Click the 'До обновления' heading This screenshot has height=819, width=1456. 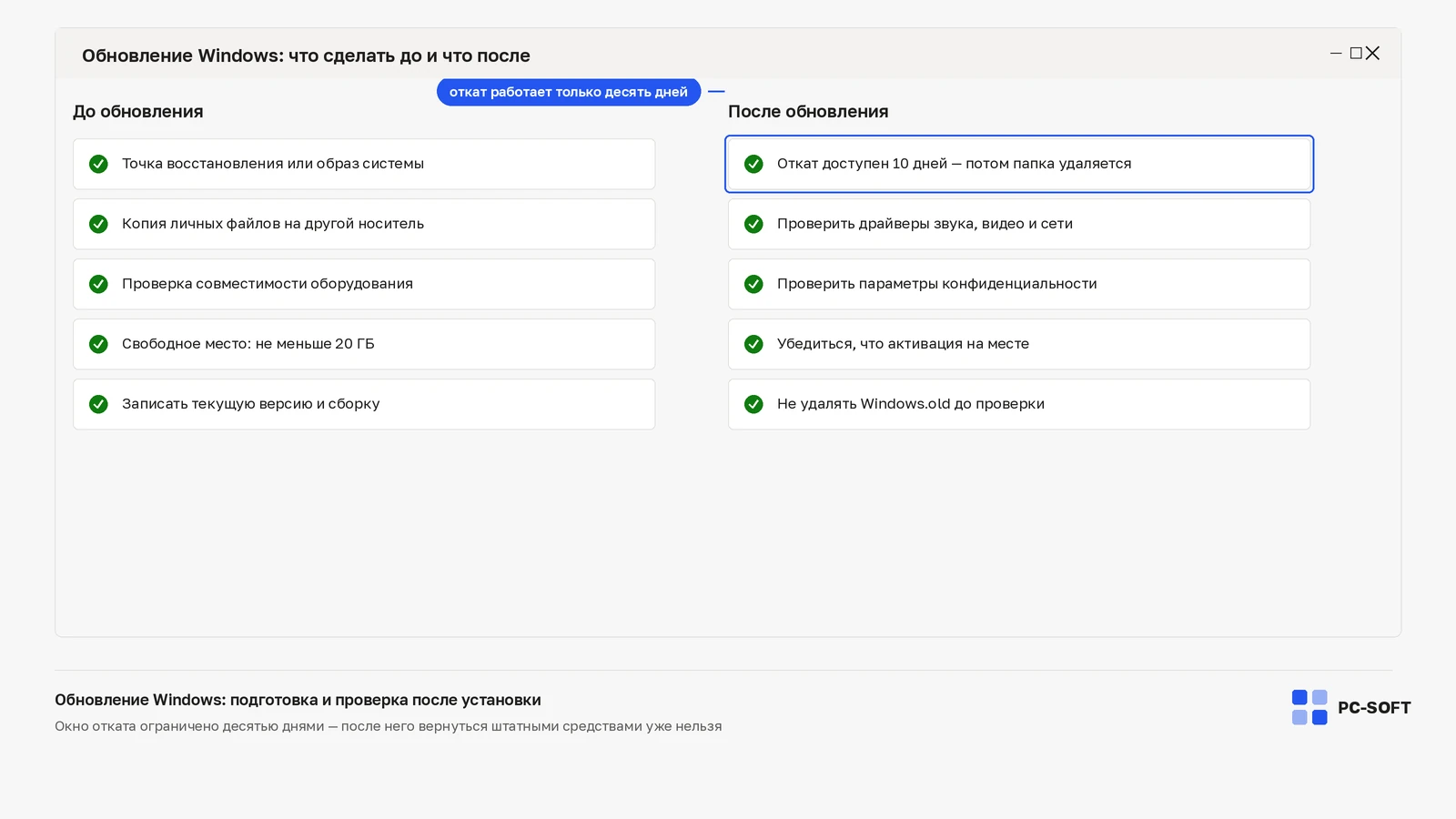tap(138, 112)
